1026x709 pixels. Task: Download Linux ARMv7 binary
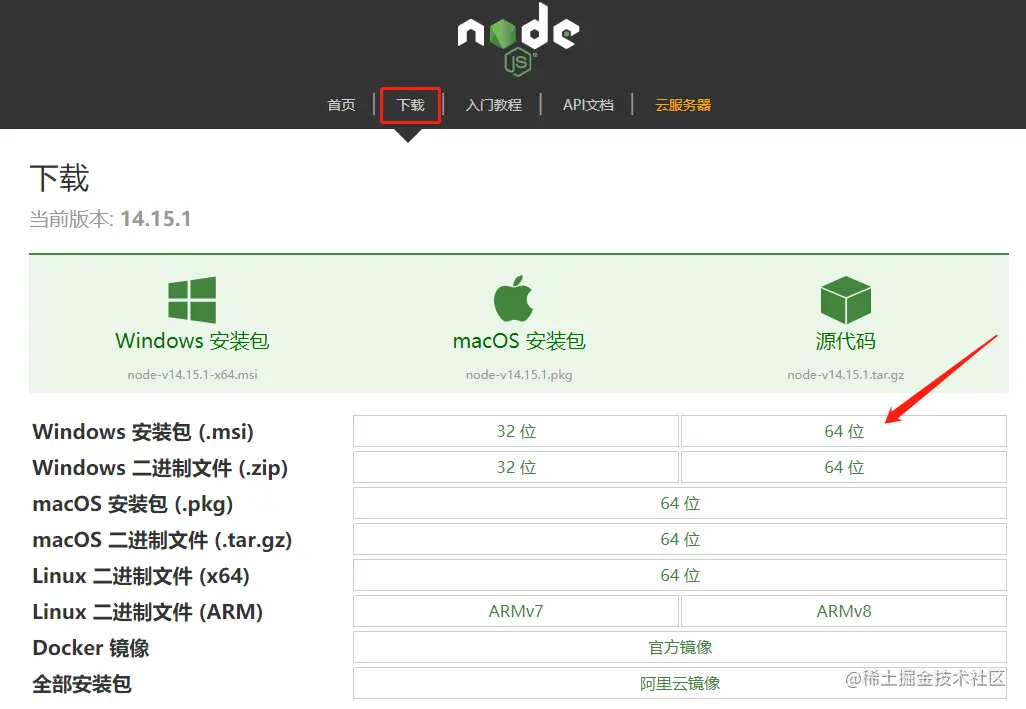(516, 611)
